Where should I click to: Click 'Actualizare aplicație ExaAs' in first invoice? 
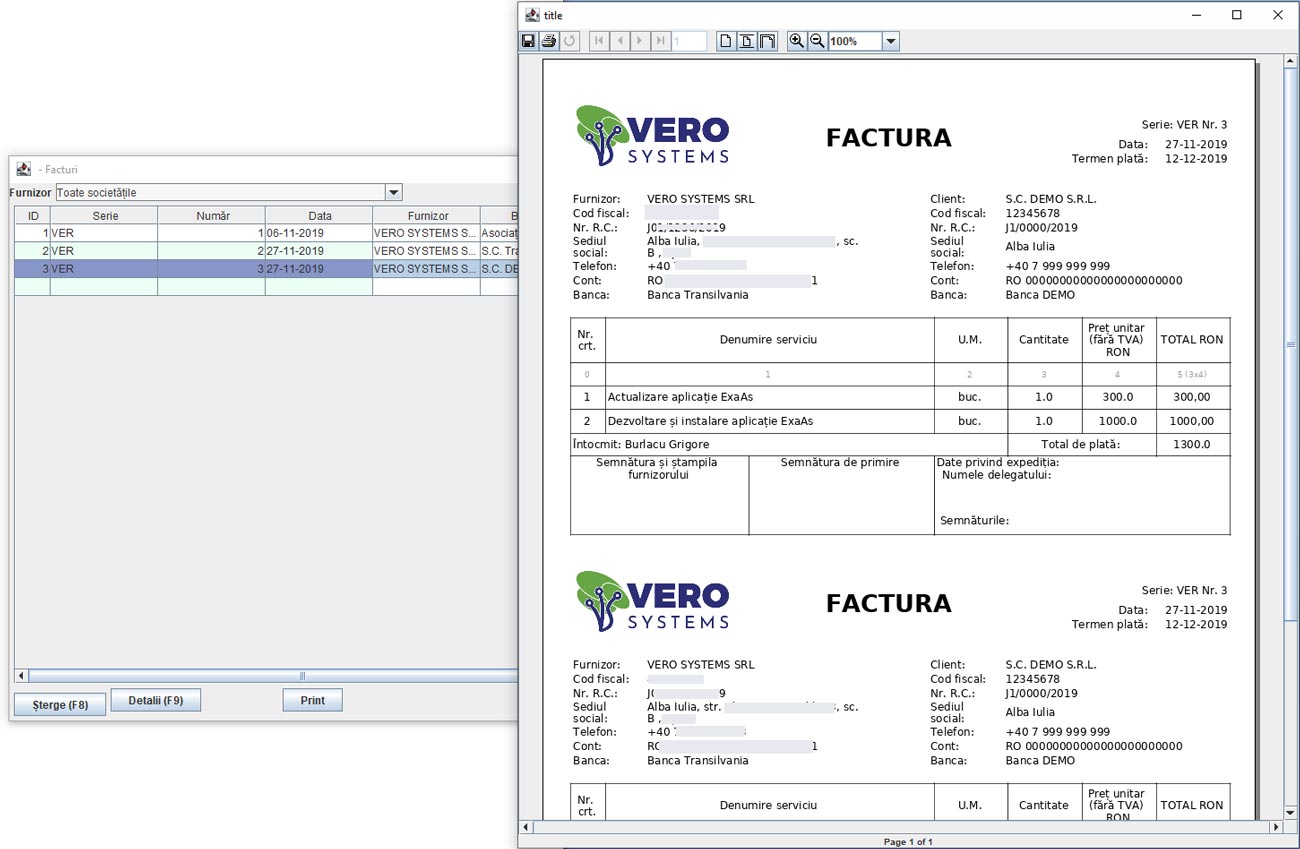tap(680, 397)
